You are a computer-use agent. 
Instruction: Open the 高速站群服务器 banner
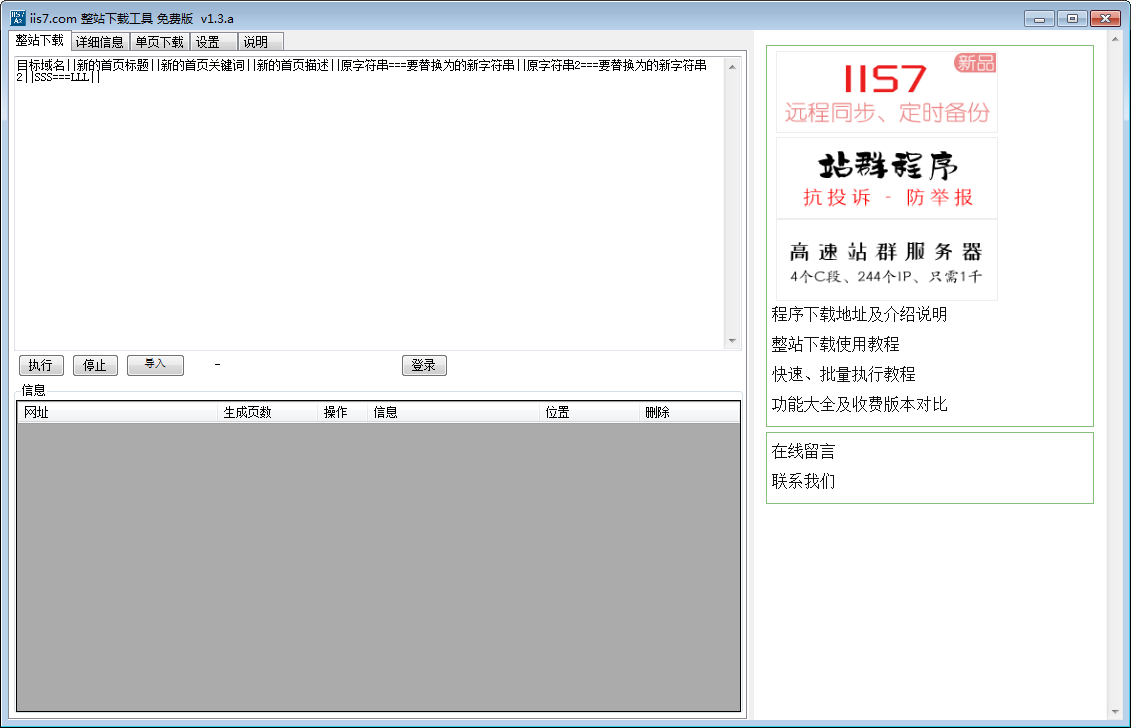[886, 260]
